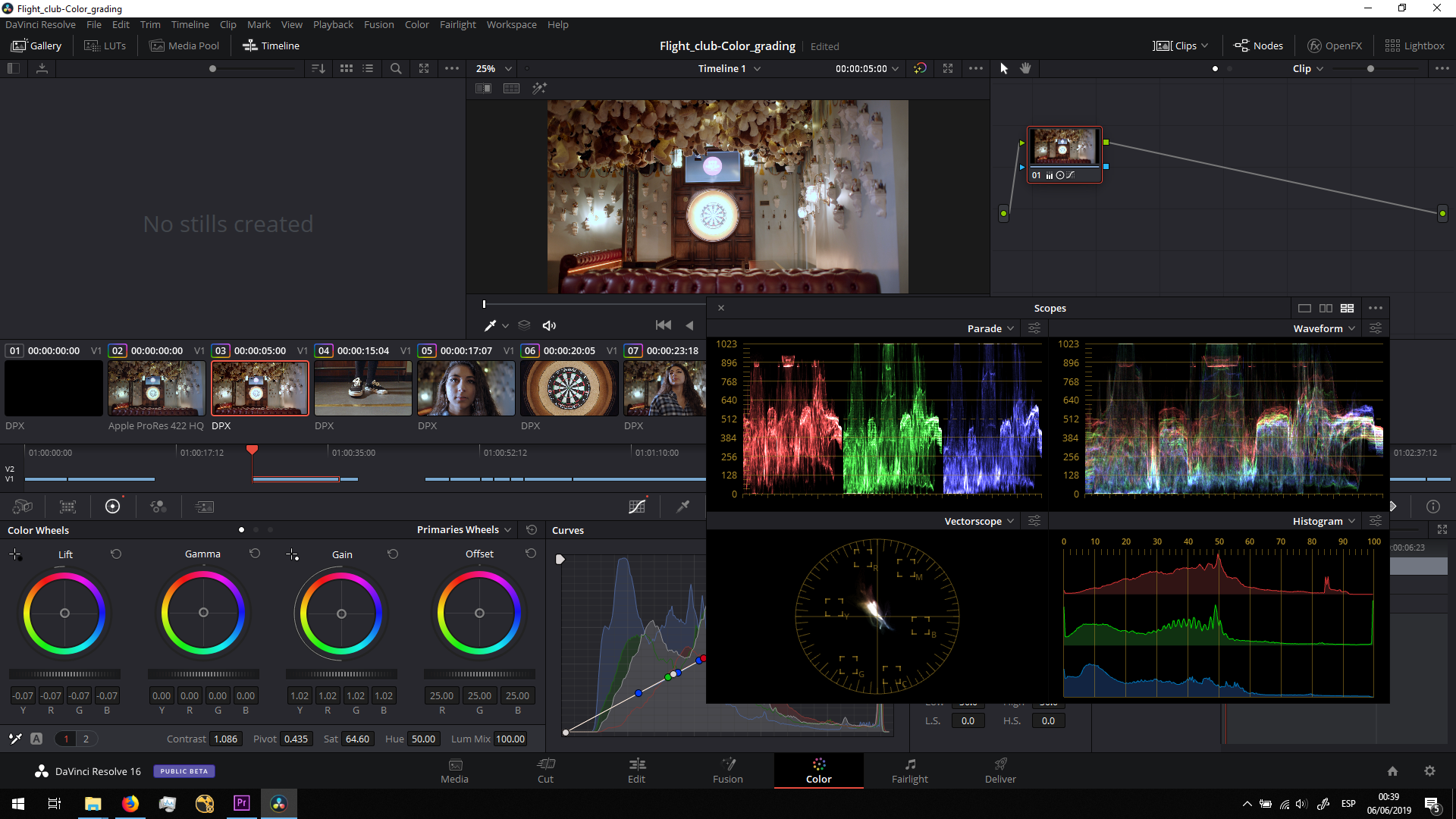Screen dimensions: 1456x819
Task: Open DaVinci Resolve project settings gear
Action: 1429,771
